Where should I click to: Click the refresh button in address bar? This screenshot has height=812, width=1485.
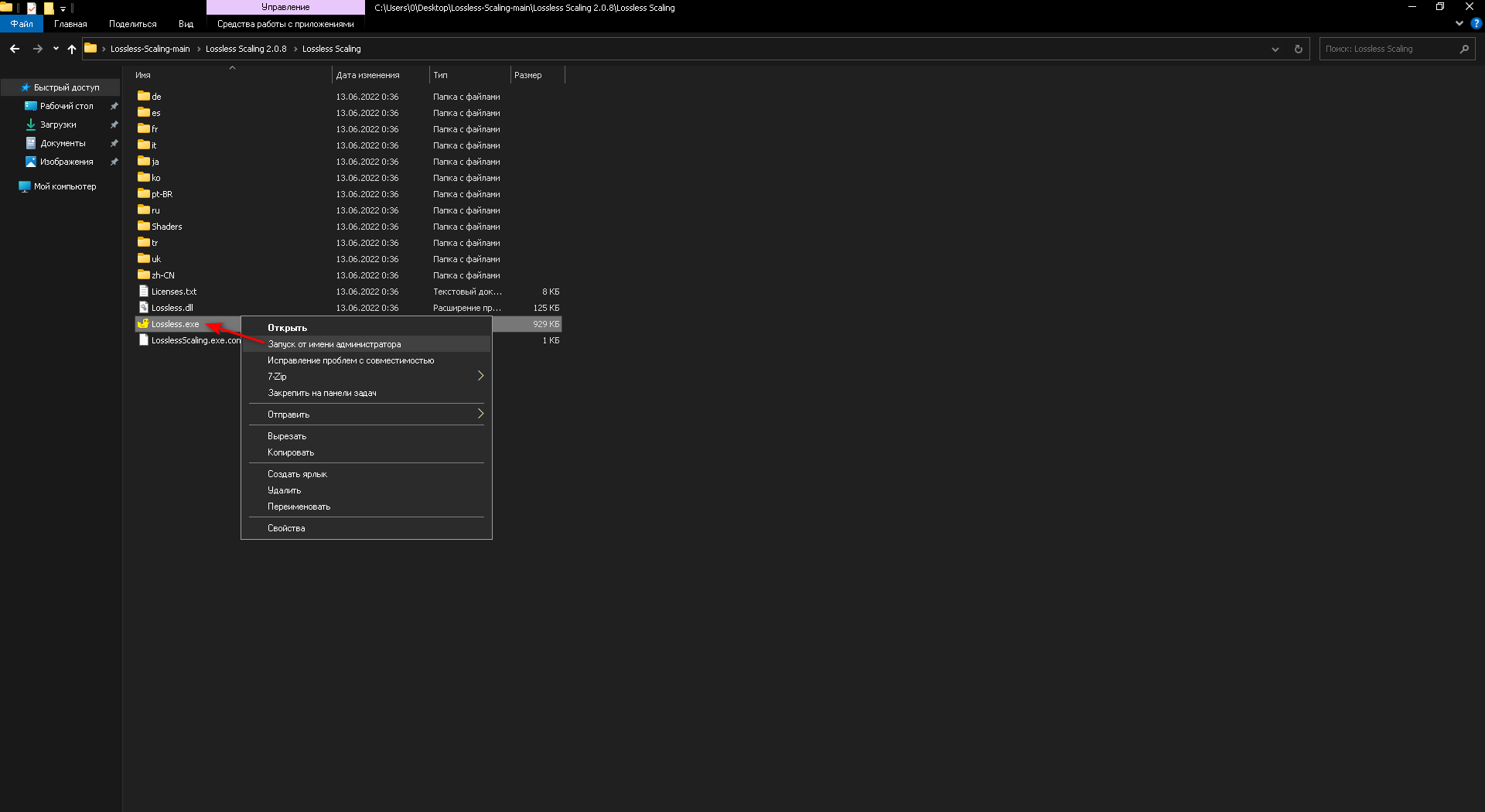[x=1299, y=49]
